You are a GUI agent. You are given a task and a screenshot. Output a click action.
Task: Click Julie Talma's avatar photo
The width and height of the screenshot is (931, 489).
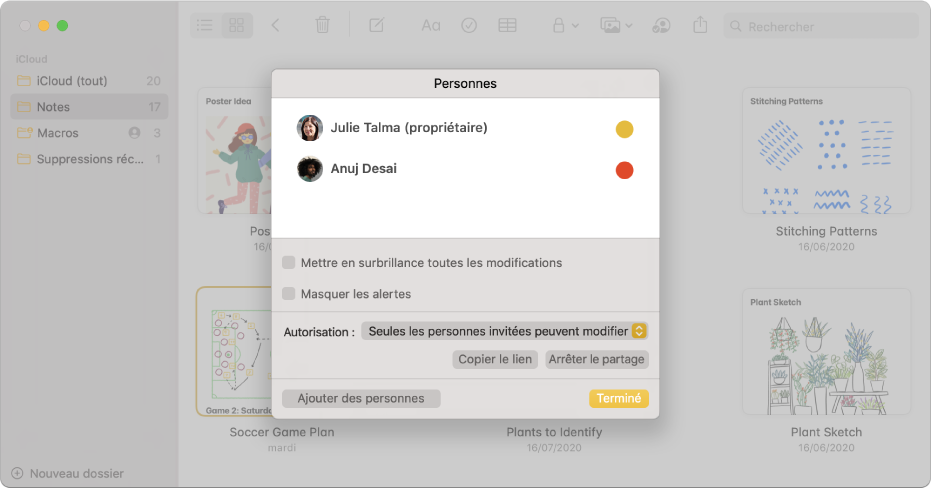click(310, 128)
